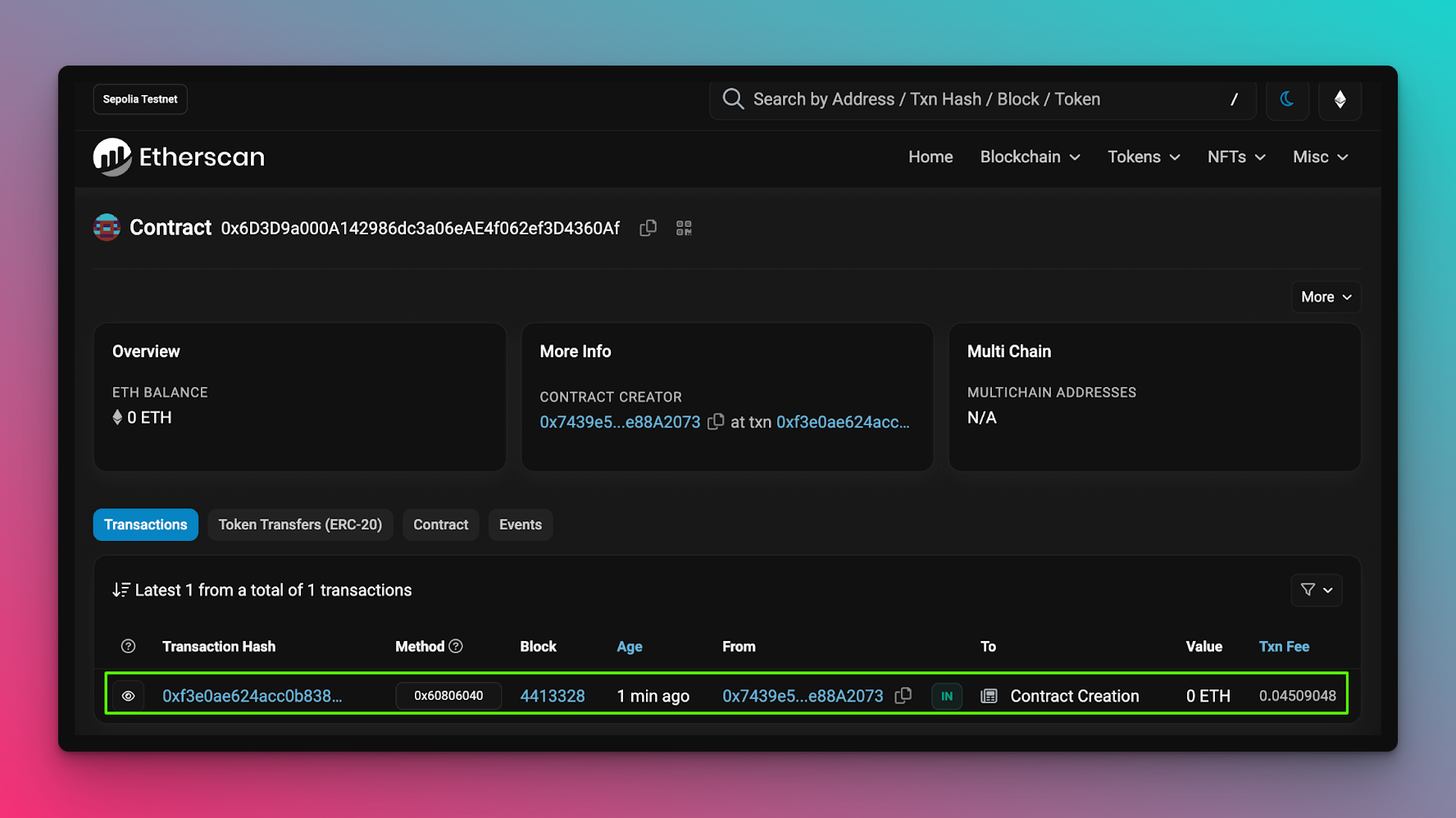Focus the address search field

(x=983, y=99)
